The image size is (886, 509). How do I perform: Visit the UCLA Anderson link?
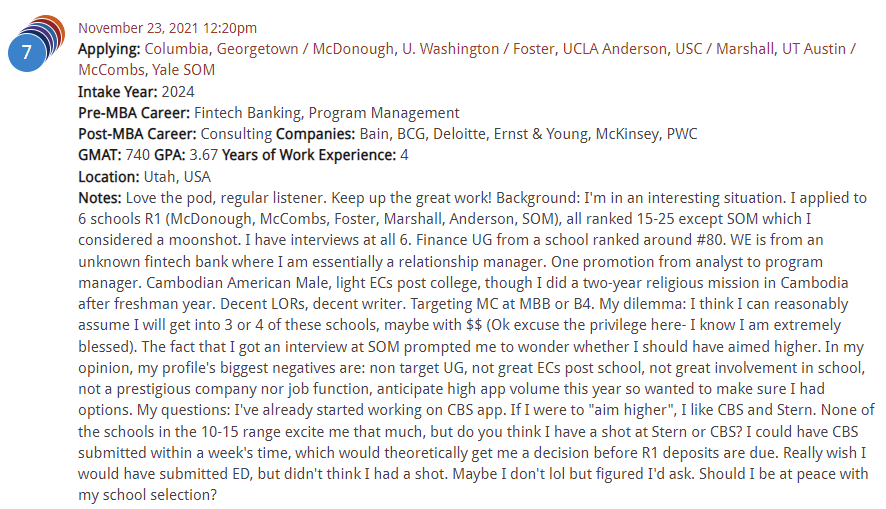614,49
